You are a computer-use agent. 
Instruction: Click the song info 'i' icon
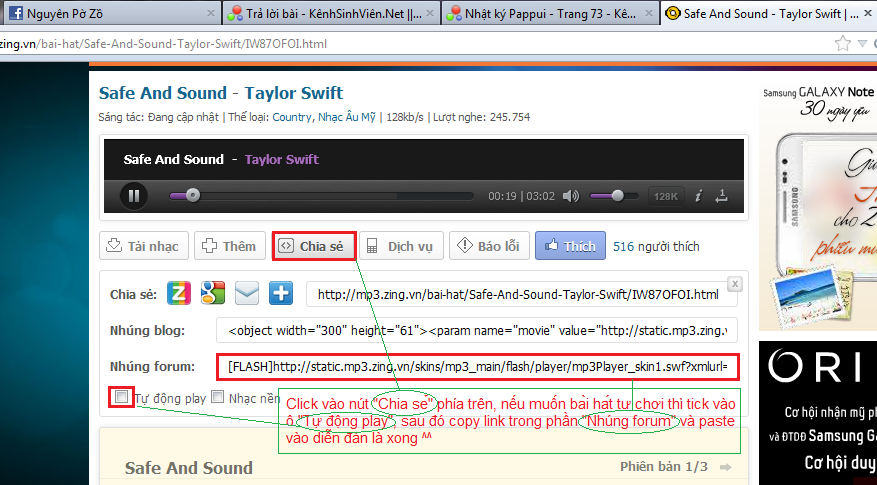click(x=698, y=196)
